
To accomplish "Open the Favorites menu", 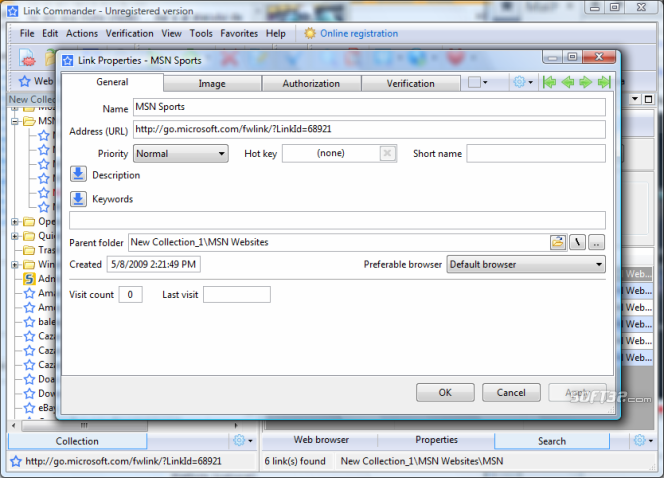I will 239,33.
